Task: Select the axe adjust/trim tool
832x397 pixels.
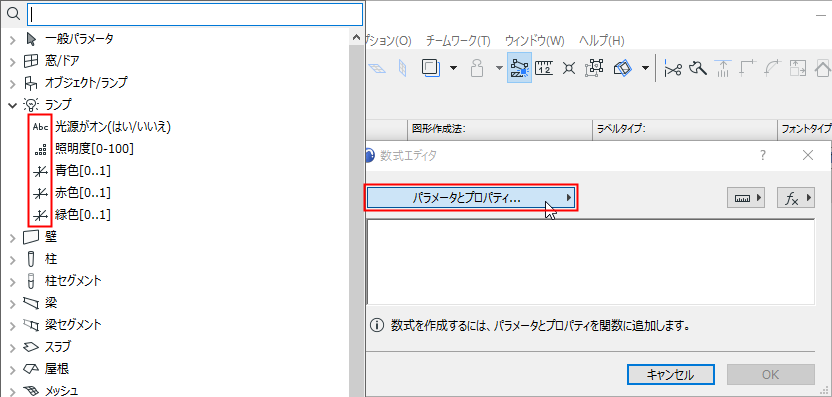Action: pyautogui.click(x=698, y=68)
